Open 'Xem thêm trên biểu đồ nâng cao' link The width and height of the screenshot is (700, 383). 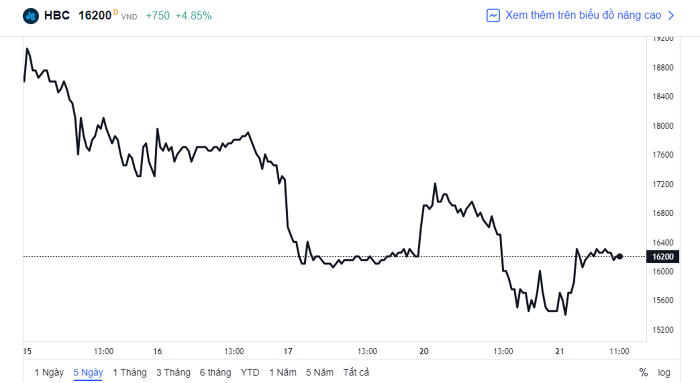(x=583, y=15)
